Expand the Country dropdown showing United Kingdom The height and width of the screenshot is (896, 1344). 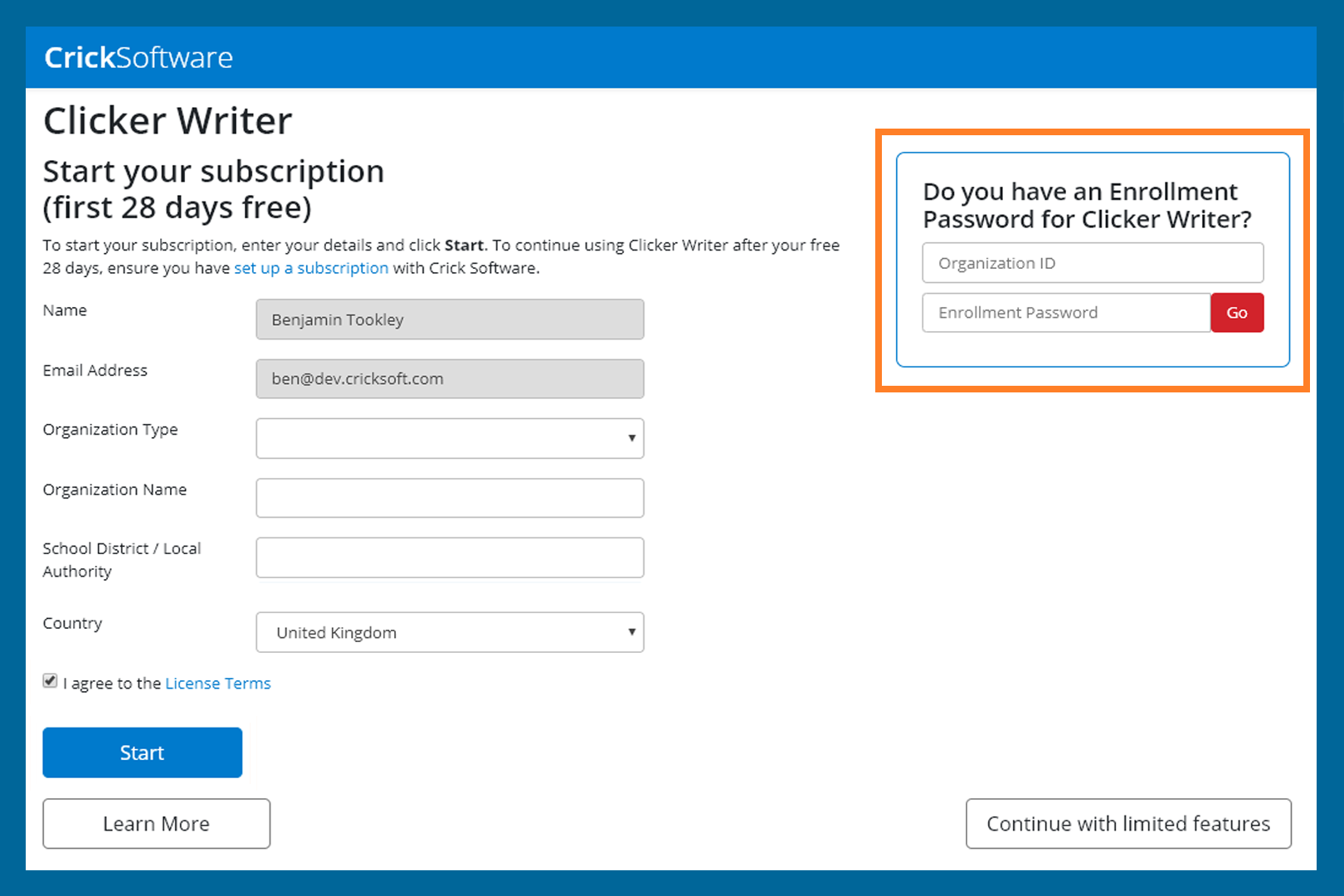[450, 632]
